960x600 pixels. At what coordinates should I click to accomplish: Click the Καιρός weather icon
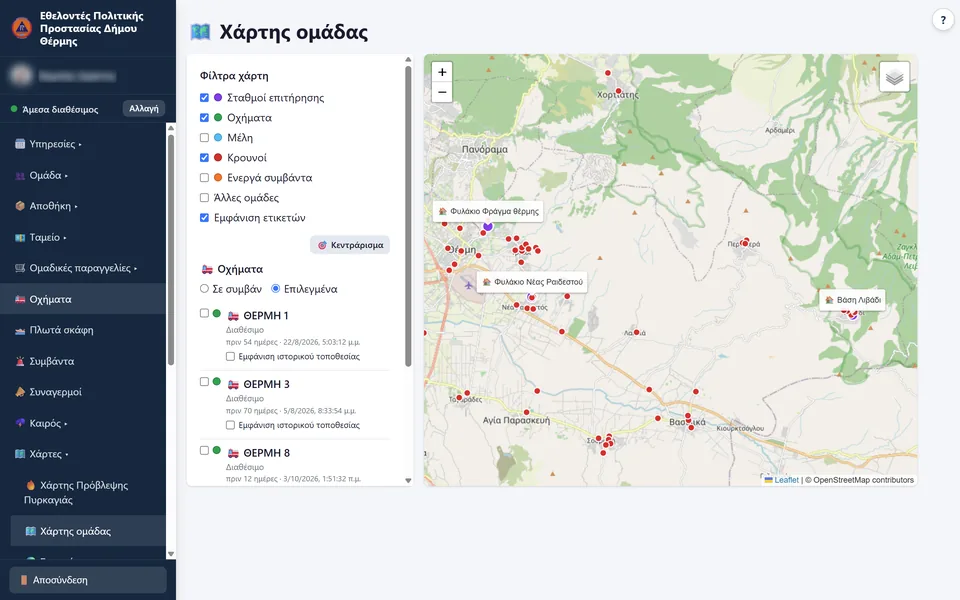(20, 423)
